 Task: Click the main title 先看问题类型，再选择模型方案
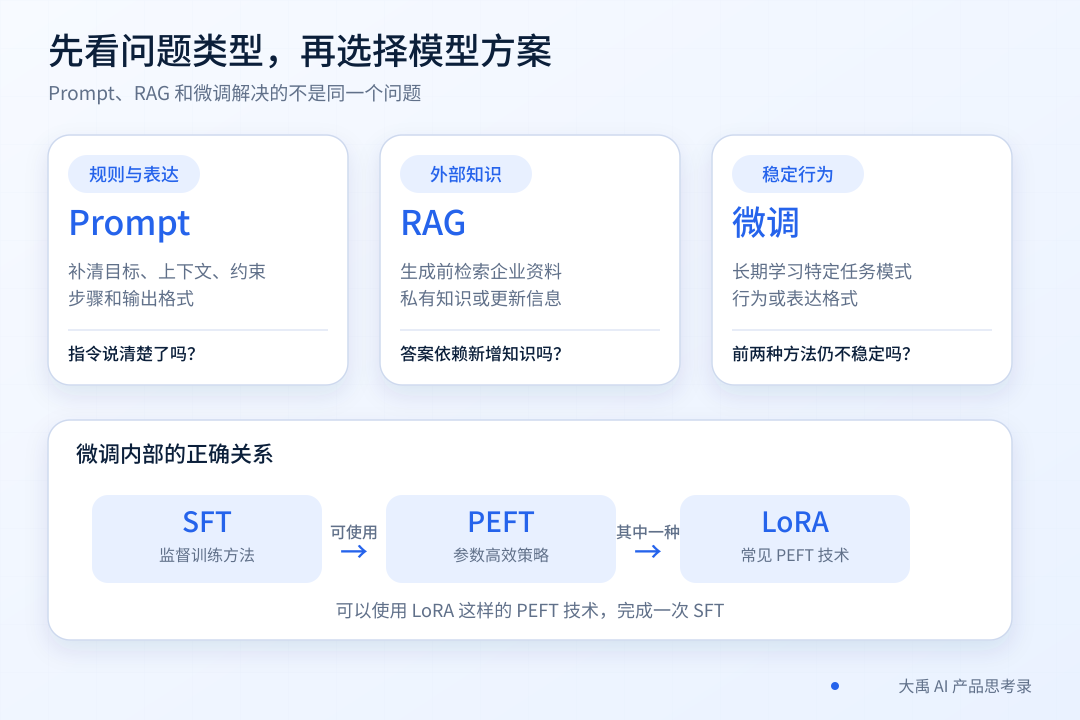[300, 51]
